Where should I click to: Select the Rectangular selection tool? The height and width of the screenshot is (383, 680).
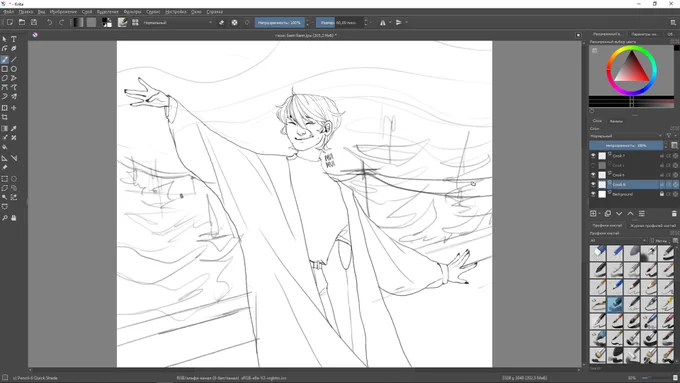pos(4,179)
